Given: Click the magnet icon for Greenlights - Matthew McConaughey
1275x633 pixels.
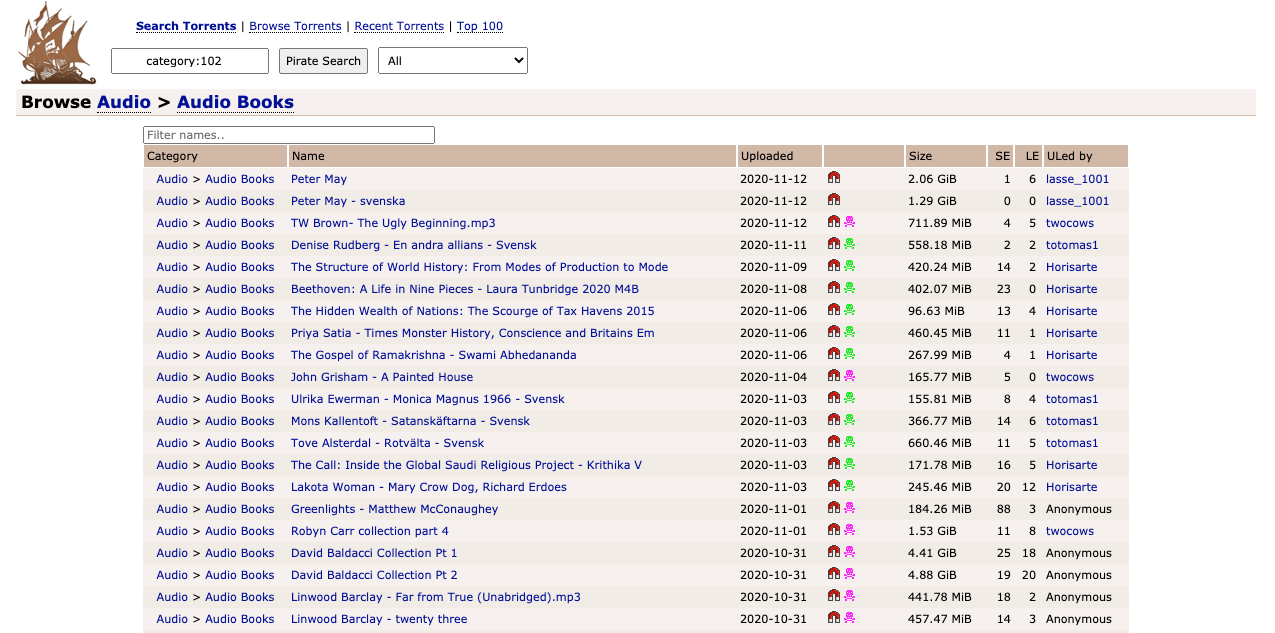Looking at the screenshot, I should tap(834, 508).
